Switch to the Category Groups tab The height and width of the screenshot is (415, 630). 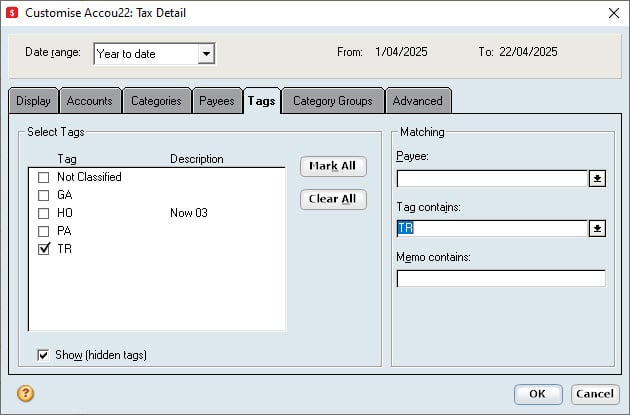click(333, 101)
